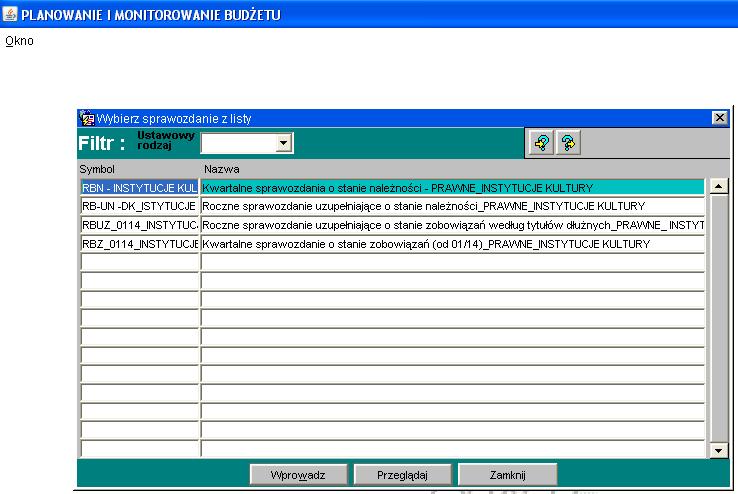Image resolution: width=738 pixels, height=494 pixels.
Task: Click the scroll down arrow of the list
Action: 719,451
